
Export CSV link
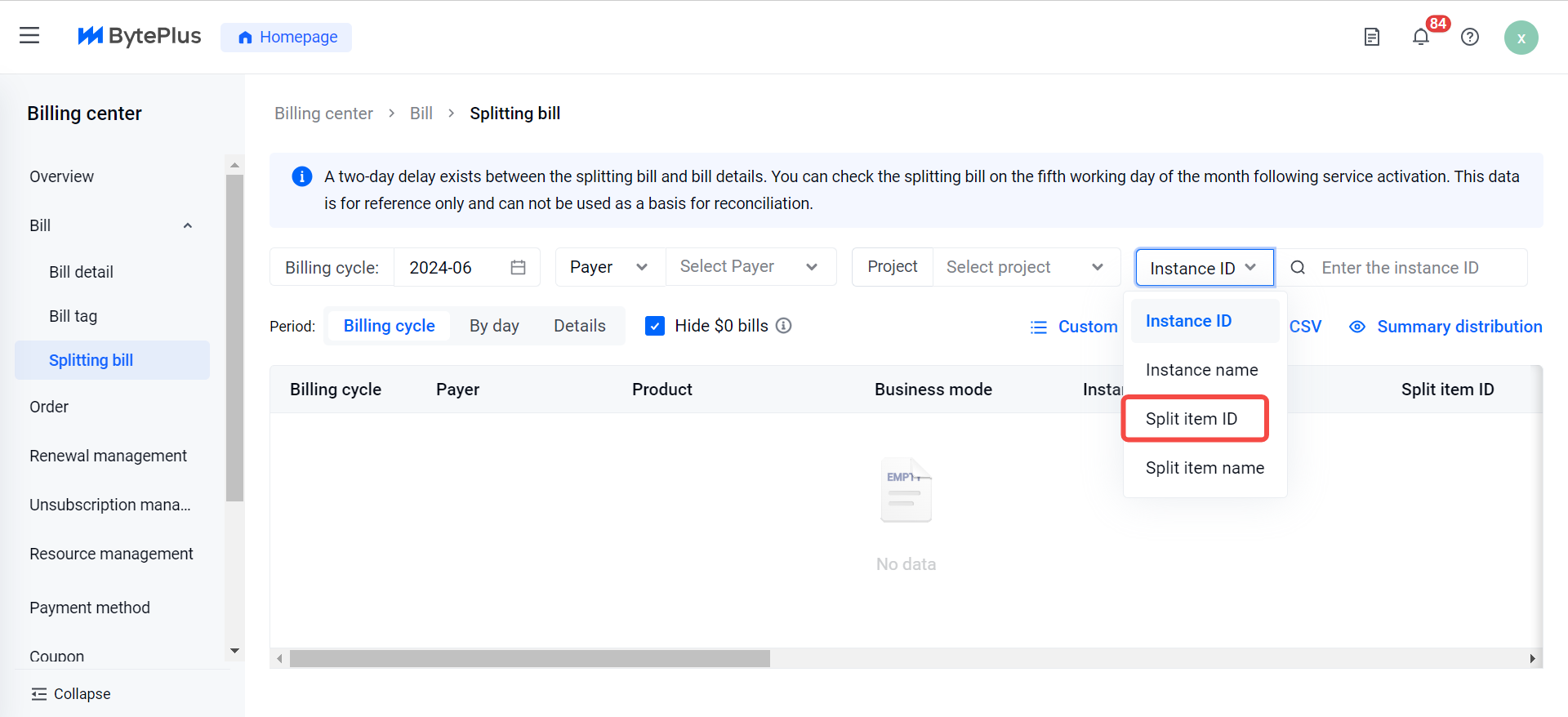click(x=1305, y=327)
